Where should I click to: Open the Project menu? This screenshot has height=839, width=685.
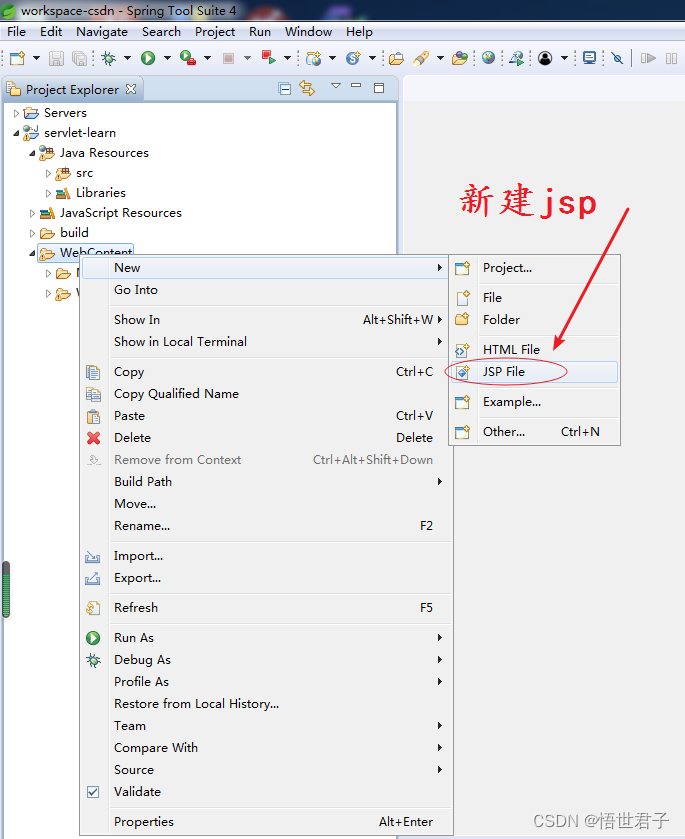(x=215, y=32)
